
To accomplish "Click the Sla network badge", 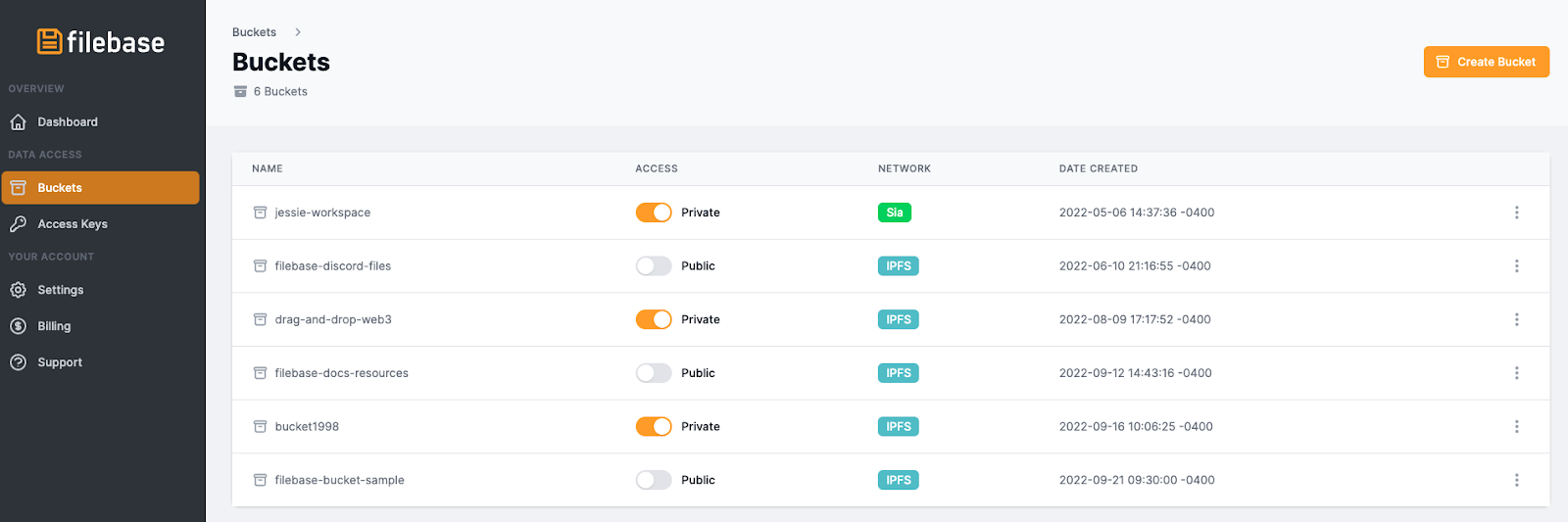I will coord(894,213).
